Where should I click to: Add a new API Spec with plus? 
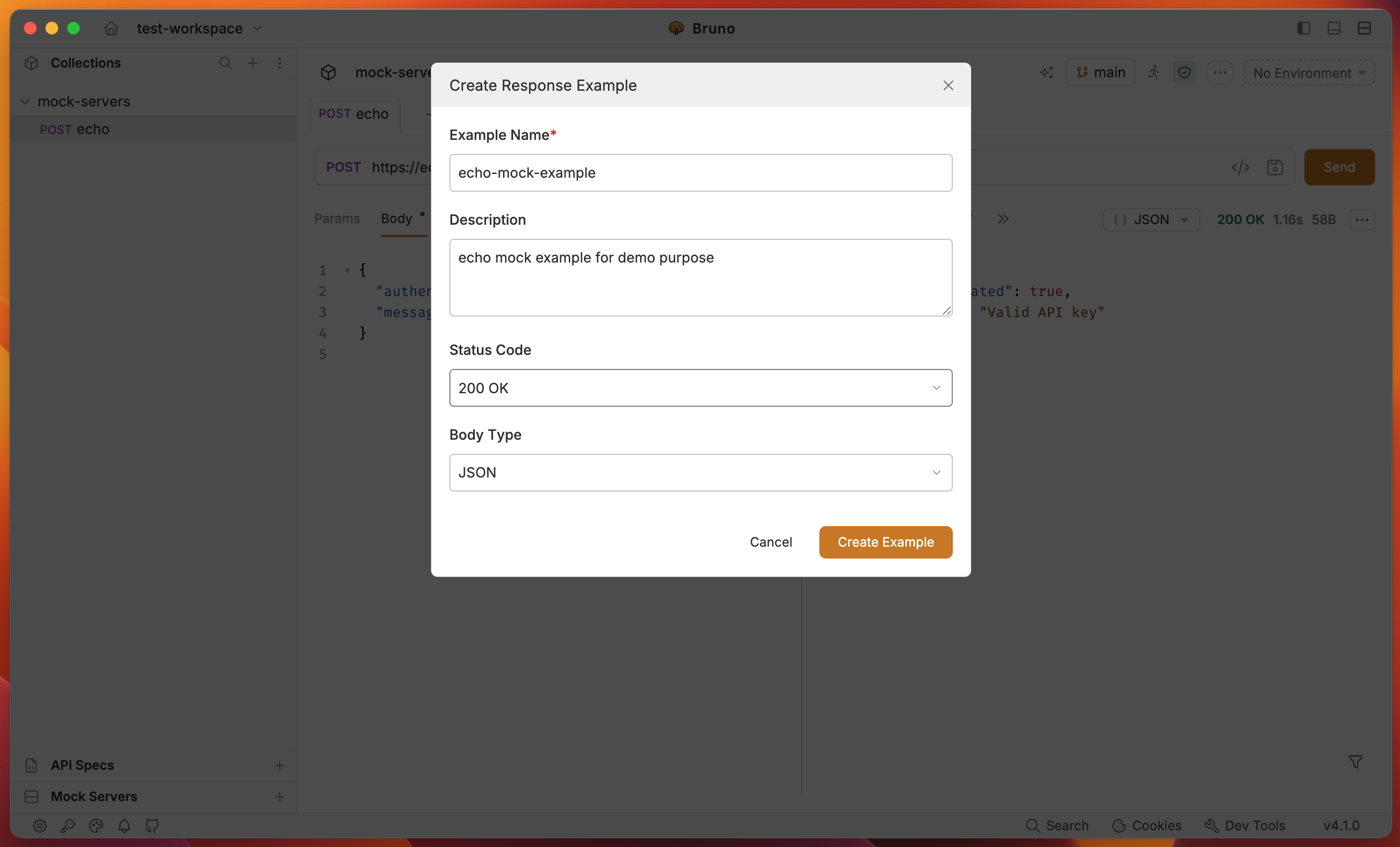tap(280, 766)
